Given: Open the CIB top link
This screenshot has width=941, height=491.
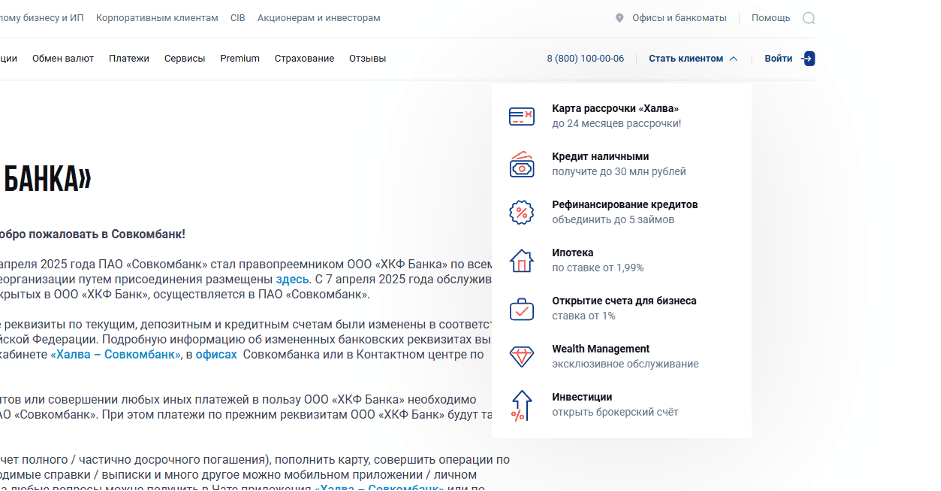Looking at the screenshot, I should pos(238,18).
